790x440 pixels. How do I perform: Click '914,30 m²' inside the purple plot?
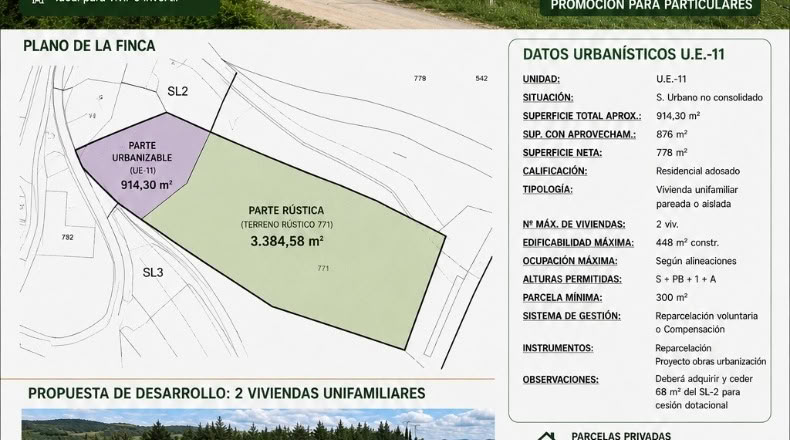(x=146, y=185)
